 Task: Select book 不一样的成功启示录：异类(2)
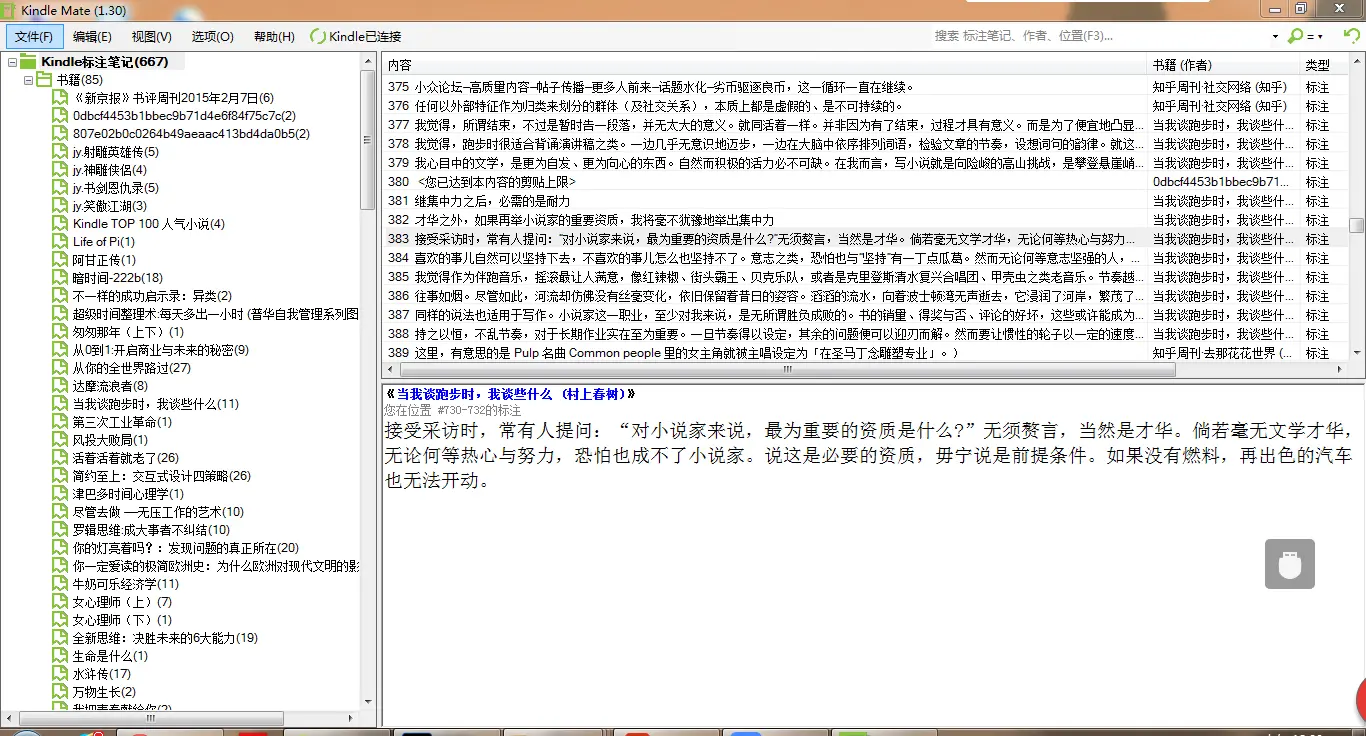point(152,296)
